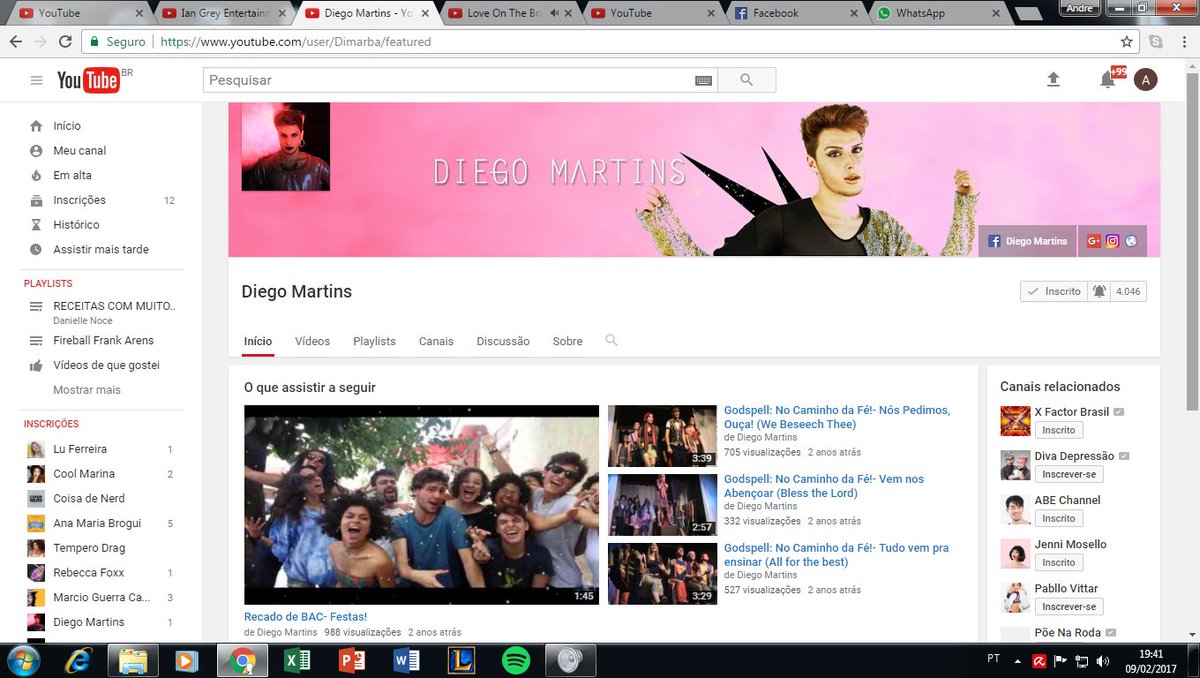Toggle Inscrito button for ABE Channel
This screenshot has height=678, width=1200.
pyautogui.click(x=1059, y=518)
